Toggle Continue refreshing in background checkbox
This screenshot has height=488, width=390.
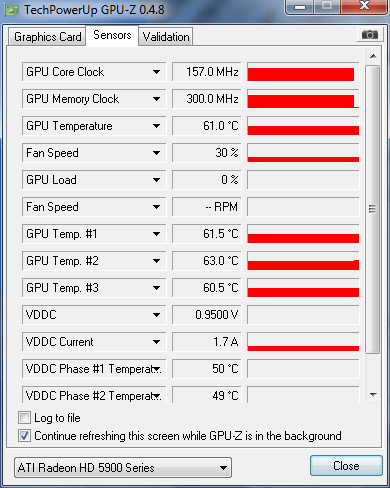coord(24,436)
